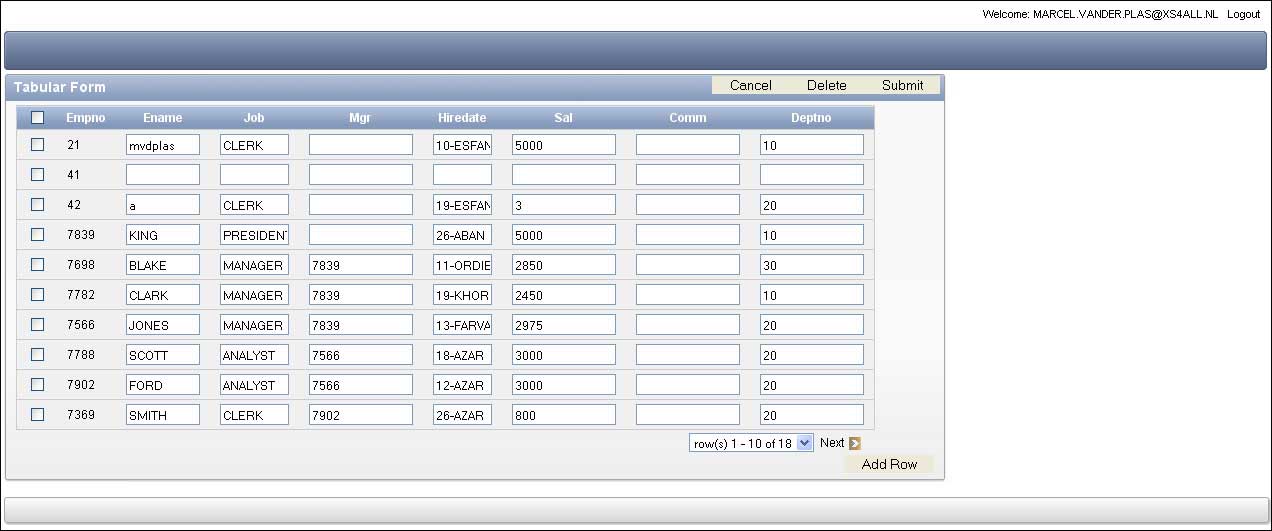
Task: Click the Next page arrow icon
Action: (854, 443)
